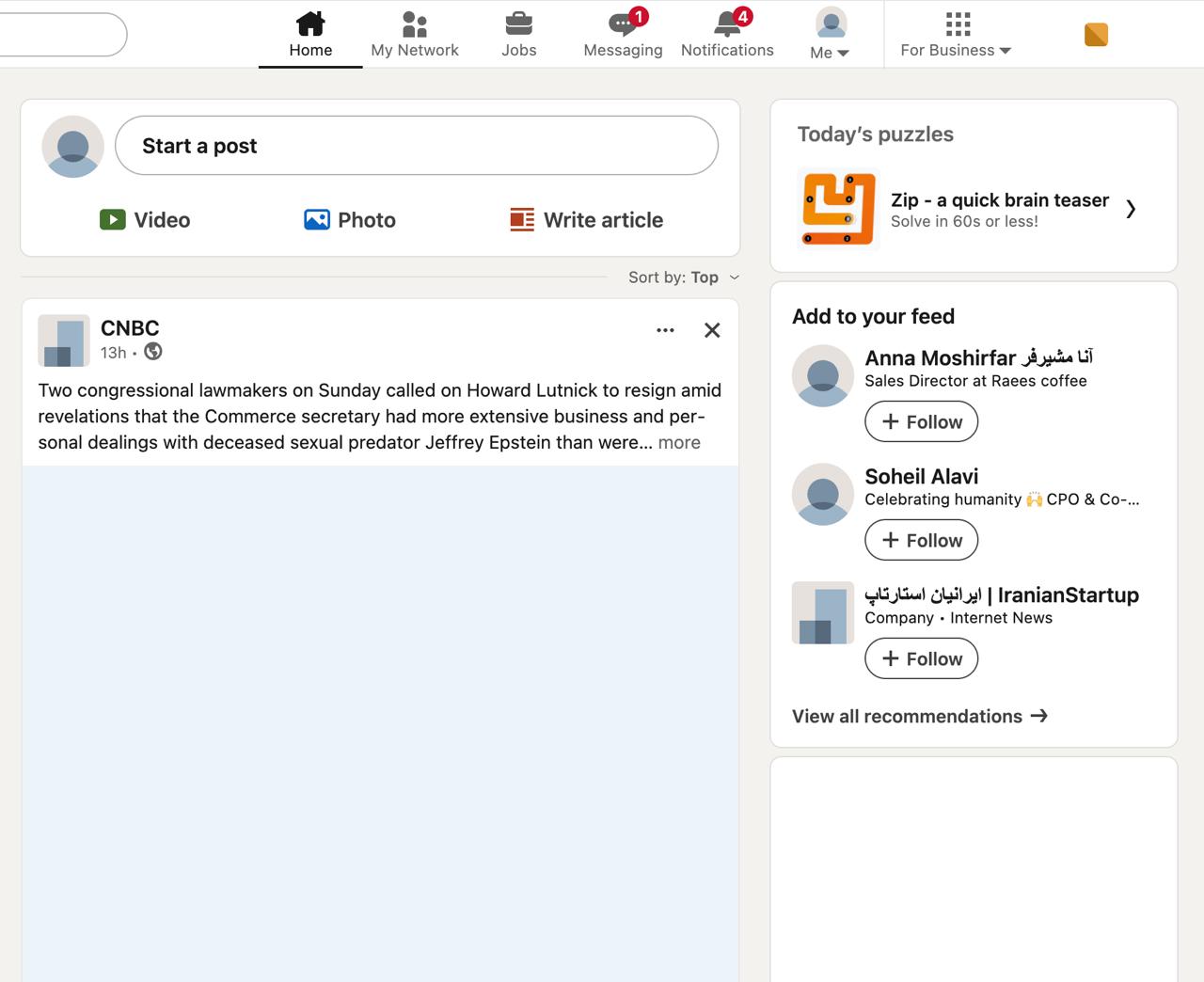Follow IranianStartup company
Screen dimensions: 1204x982
(921, 658)
